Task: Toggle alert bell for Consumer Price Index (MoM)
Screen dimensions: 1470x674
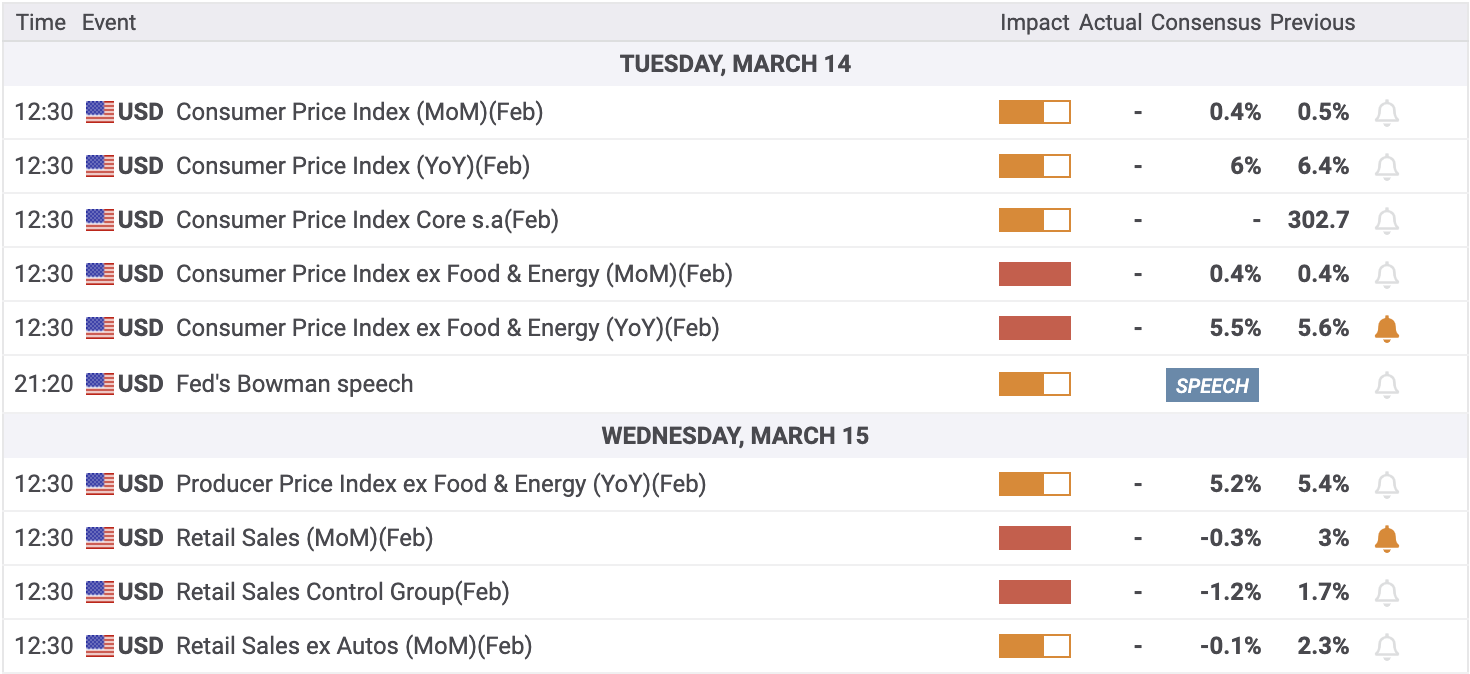Action: point(1386,113)
